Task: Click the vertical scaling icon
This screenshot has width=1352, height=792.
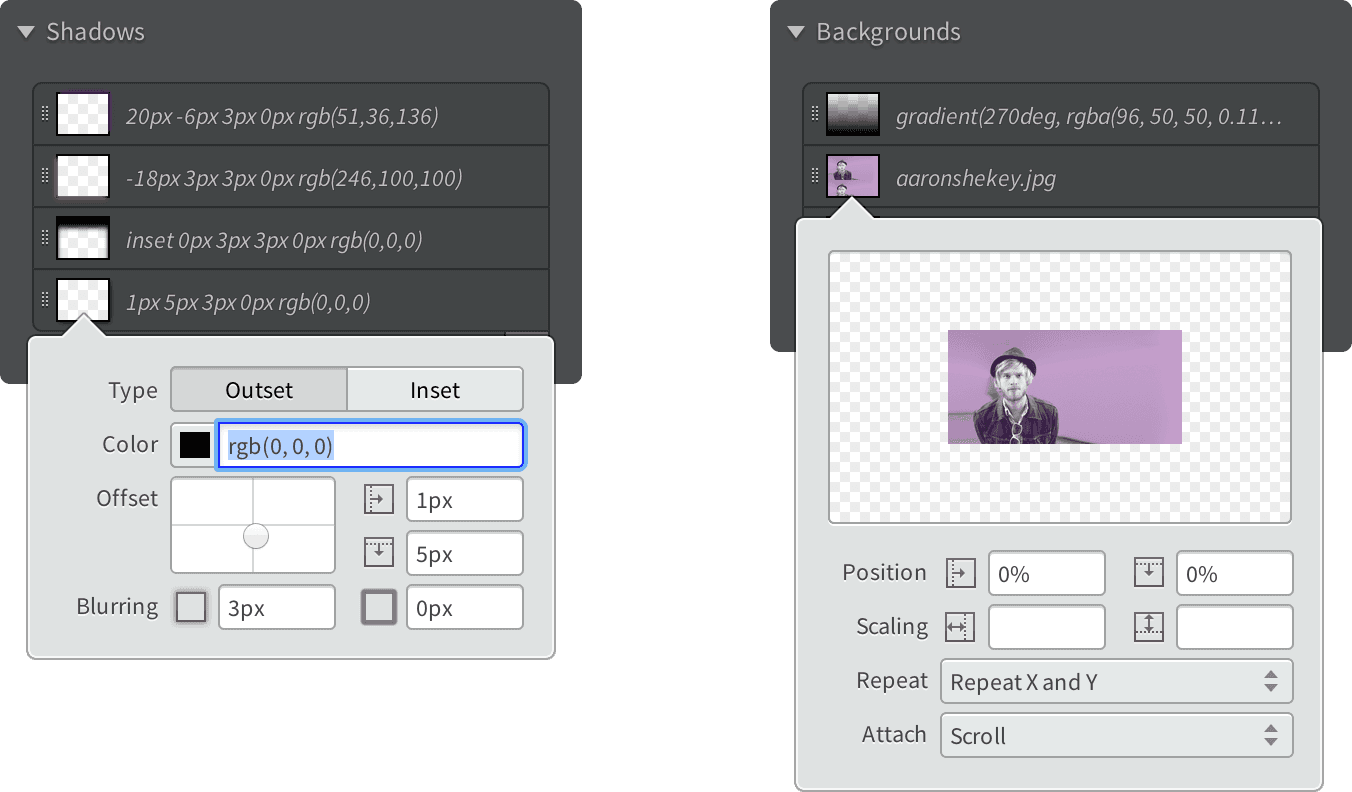Action: [x=1148, y=627]
